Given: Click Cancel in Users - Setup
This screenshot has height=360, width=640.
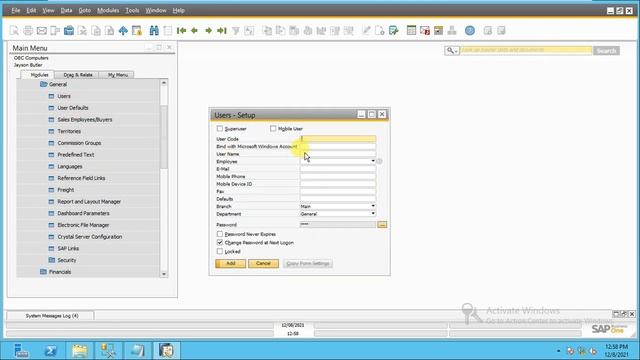Looking at the screenshot, I should [263, 263].
